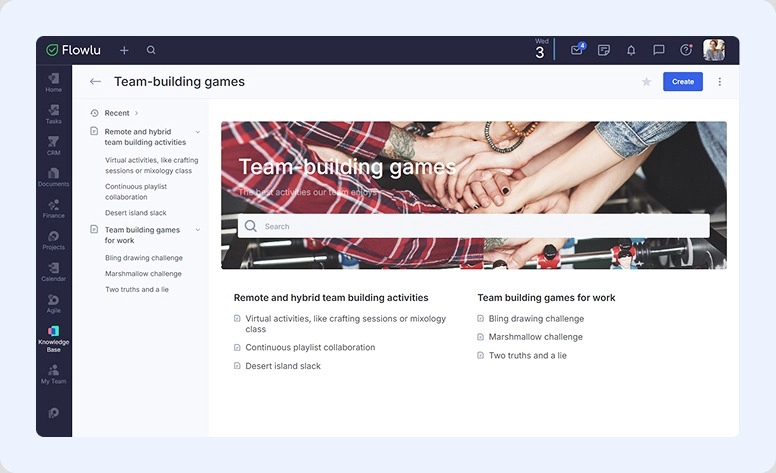776x473 pixels.
Task: Collapse Remote and hybrid team building chevron
Action: click(197, 132)
